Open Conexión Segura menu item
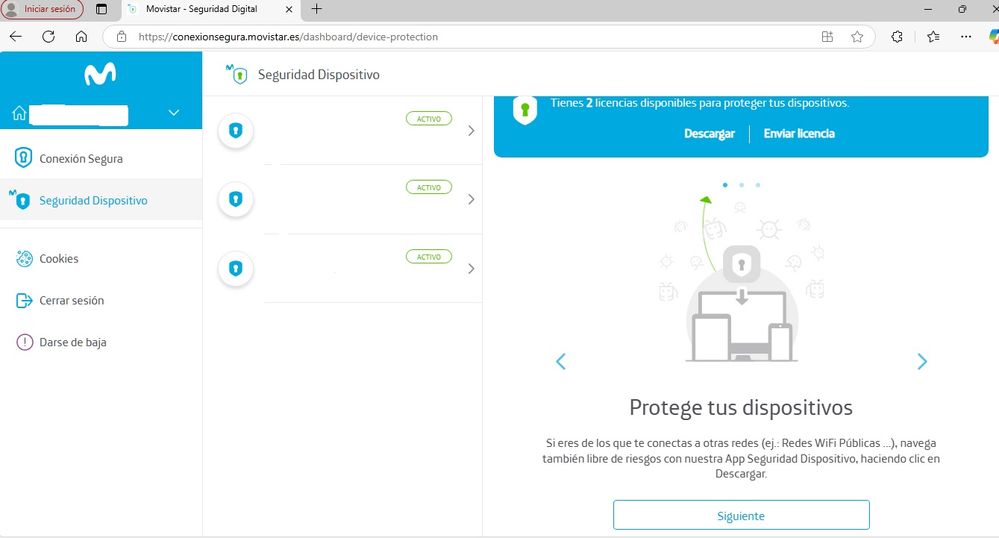This screenshot has height=538, width=999. pos(81,158)
